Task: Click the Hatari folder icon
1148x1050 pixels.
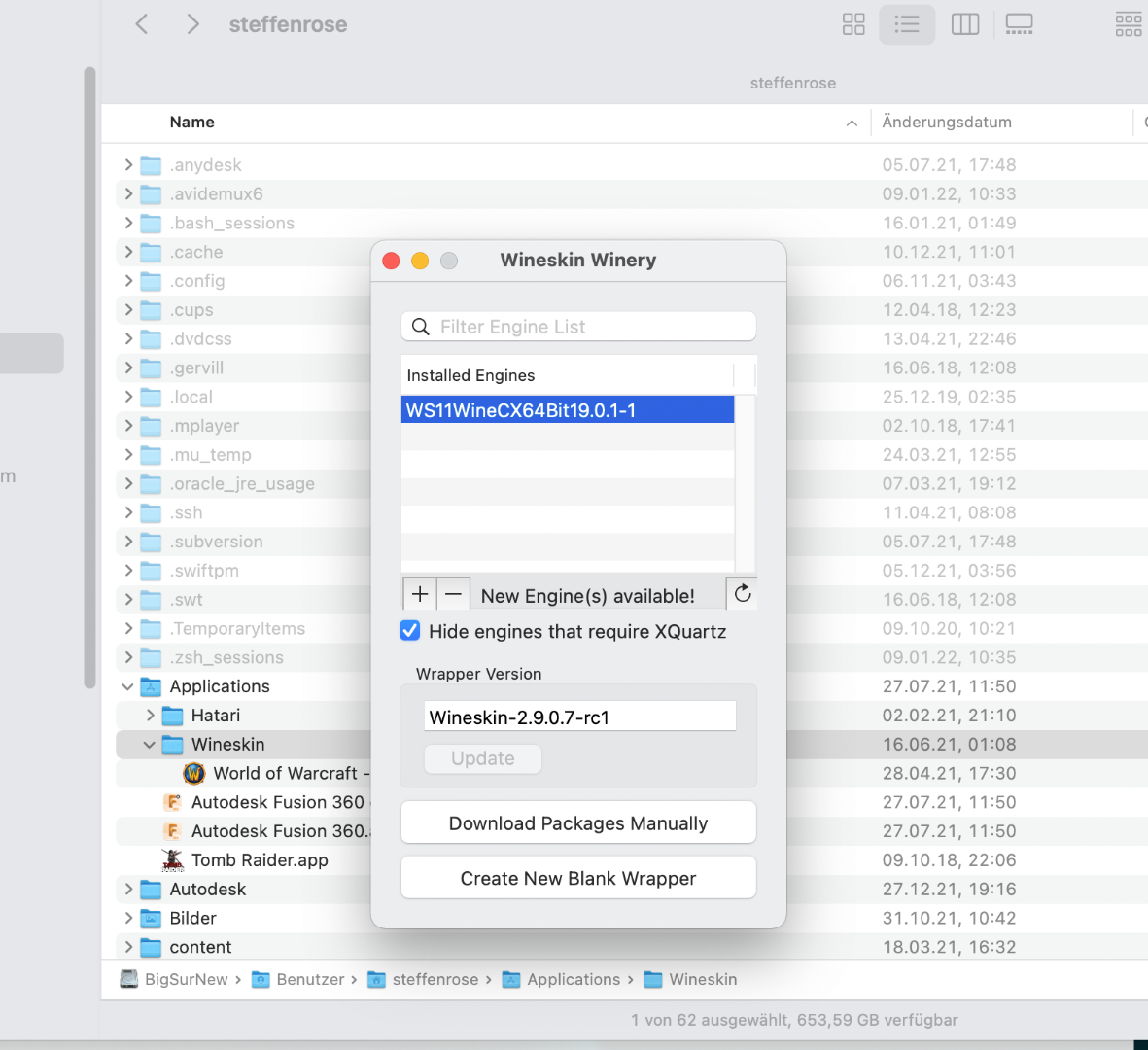Action: pos(173,716)
